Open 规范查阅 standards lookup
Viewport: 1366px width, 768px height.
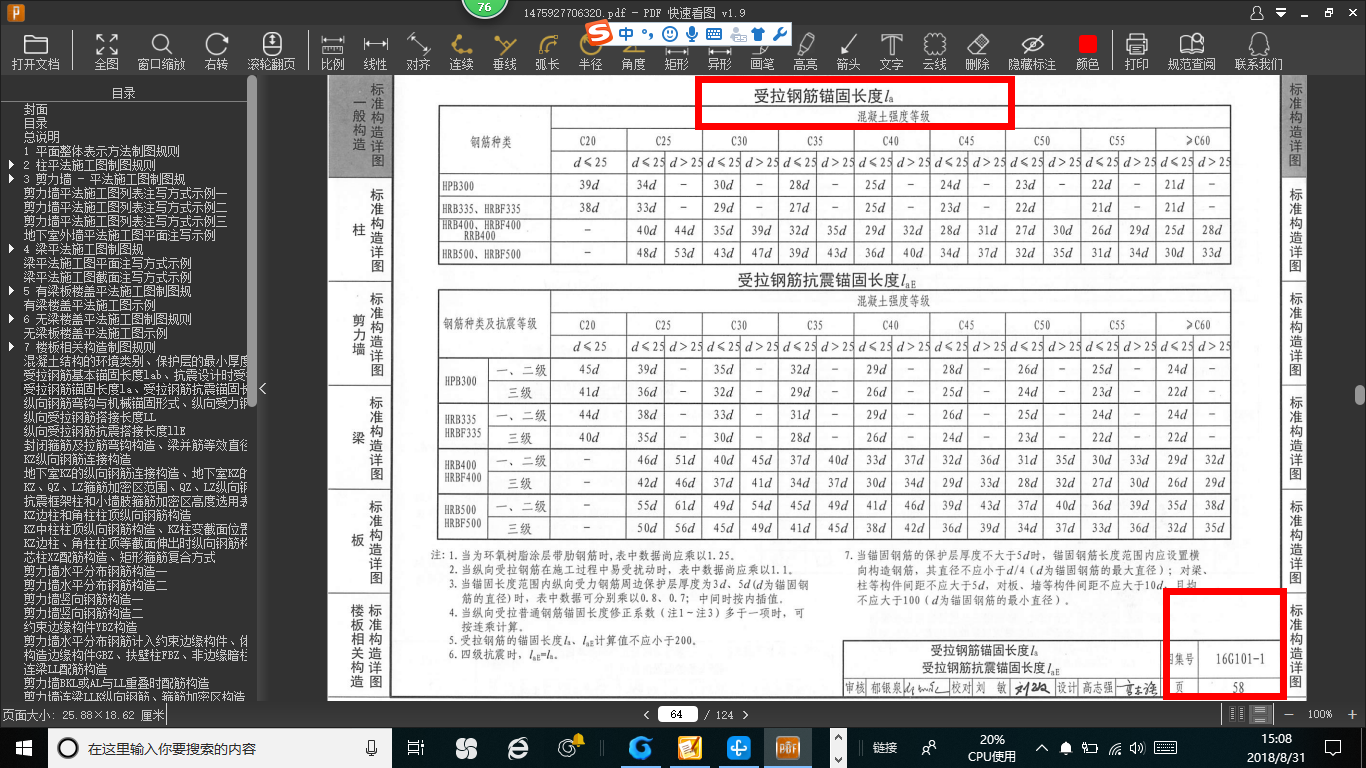coord(1191,51)
